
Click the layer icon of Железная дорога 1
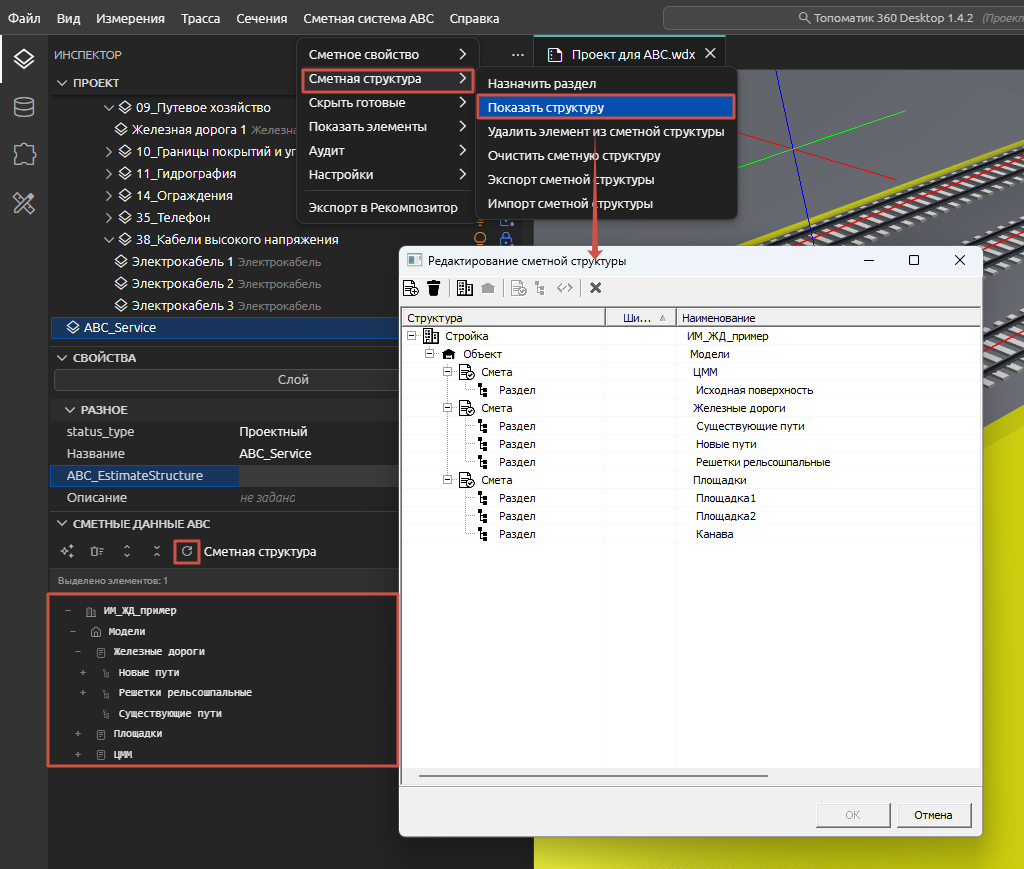[121, 129]
